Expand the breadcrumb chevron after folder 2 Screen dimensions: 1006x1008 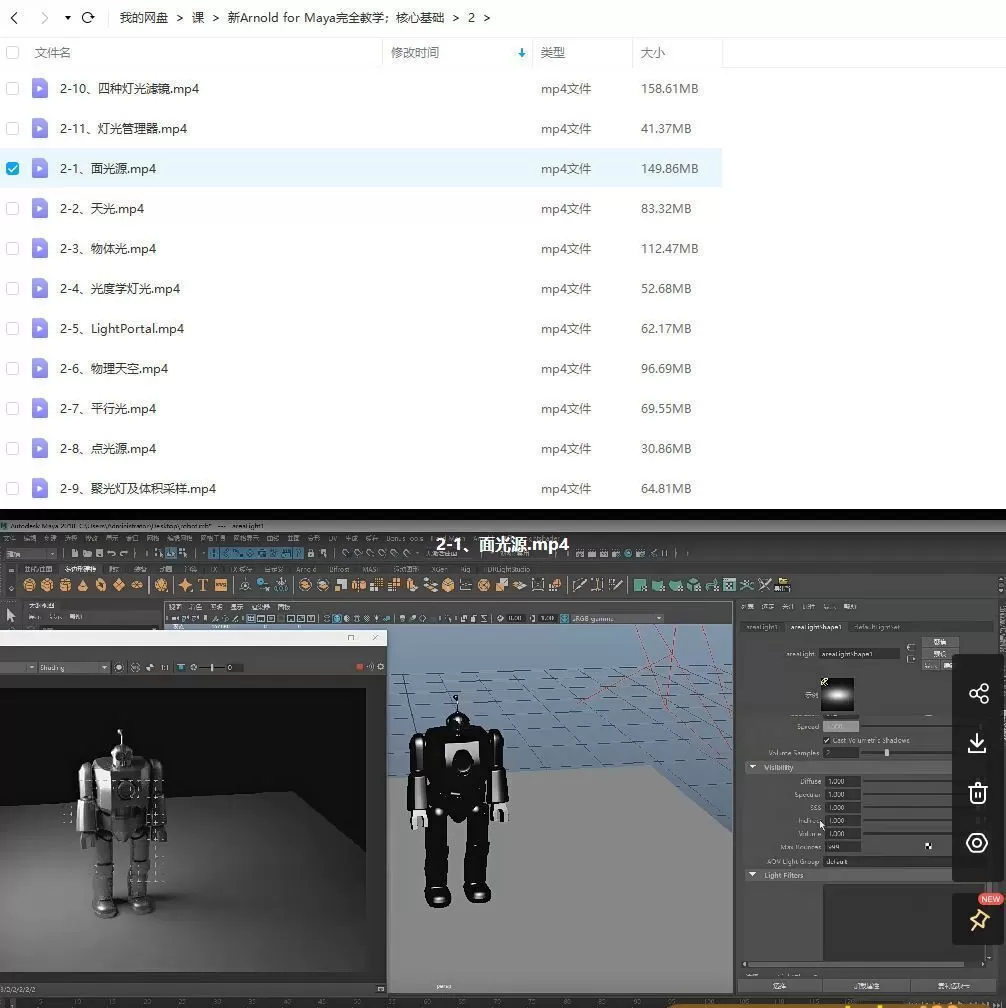pos(487,18)
